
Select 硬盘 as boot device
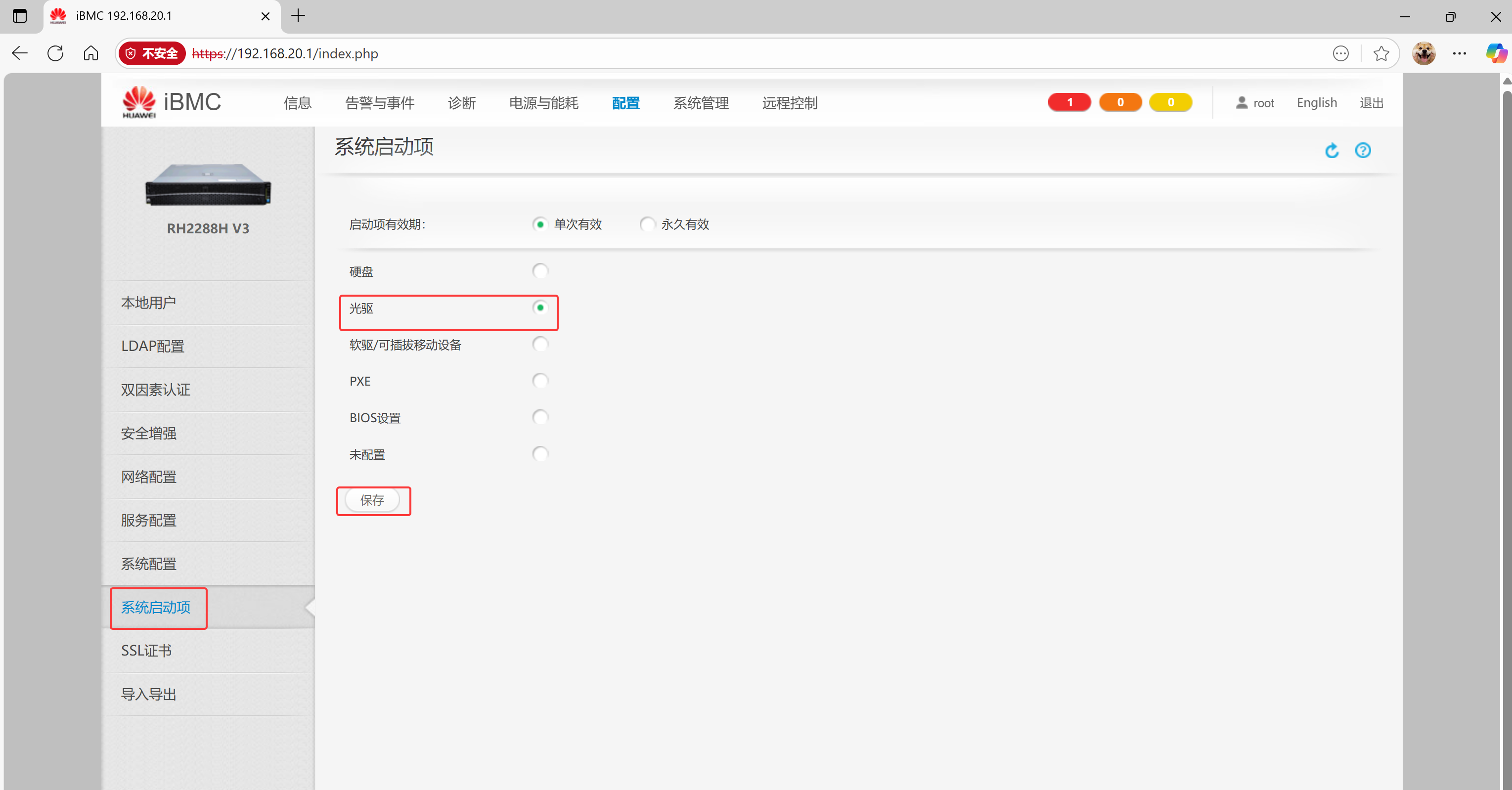pyautogui.click(x=540, y=271)
